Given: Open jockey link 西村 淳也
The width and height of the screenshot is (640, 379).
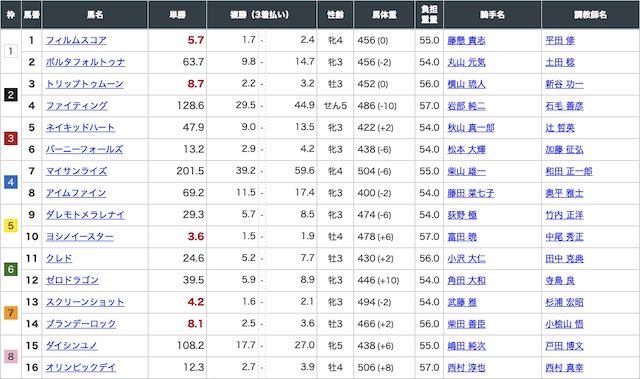Looking at the screenshot, I should click(x=467, y=368).
